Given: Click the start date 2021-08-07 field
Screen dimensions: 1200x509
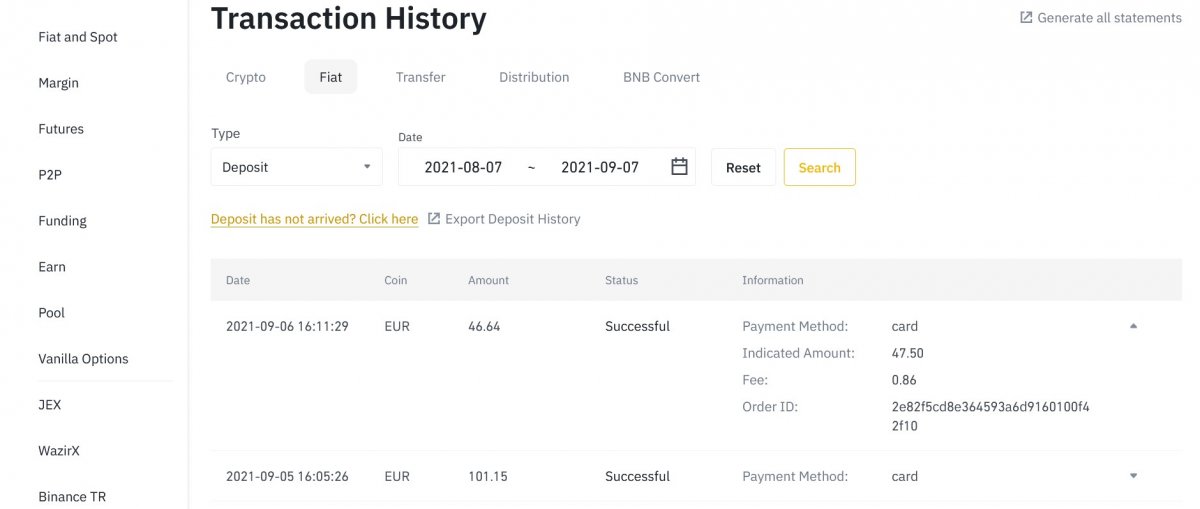Looking at the screenshot, I should (463, 167).
